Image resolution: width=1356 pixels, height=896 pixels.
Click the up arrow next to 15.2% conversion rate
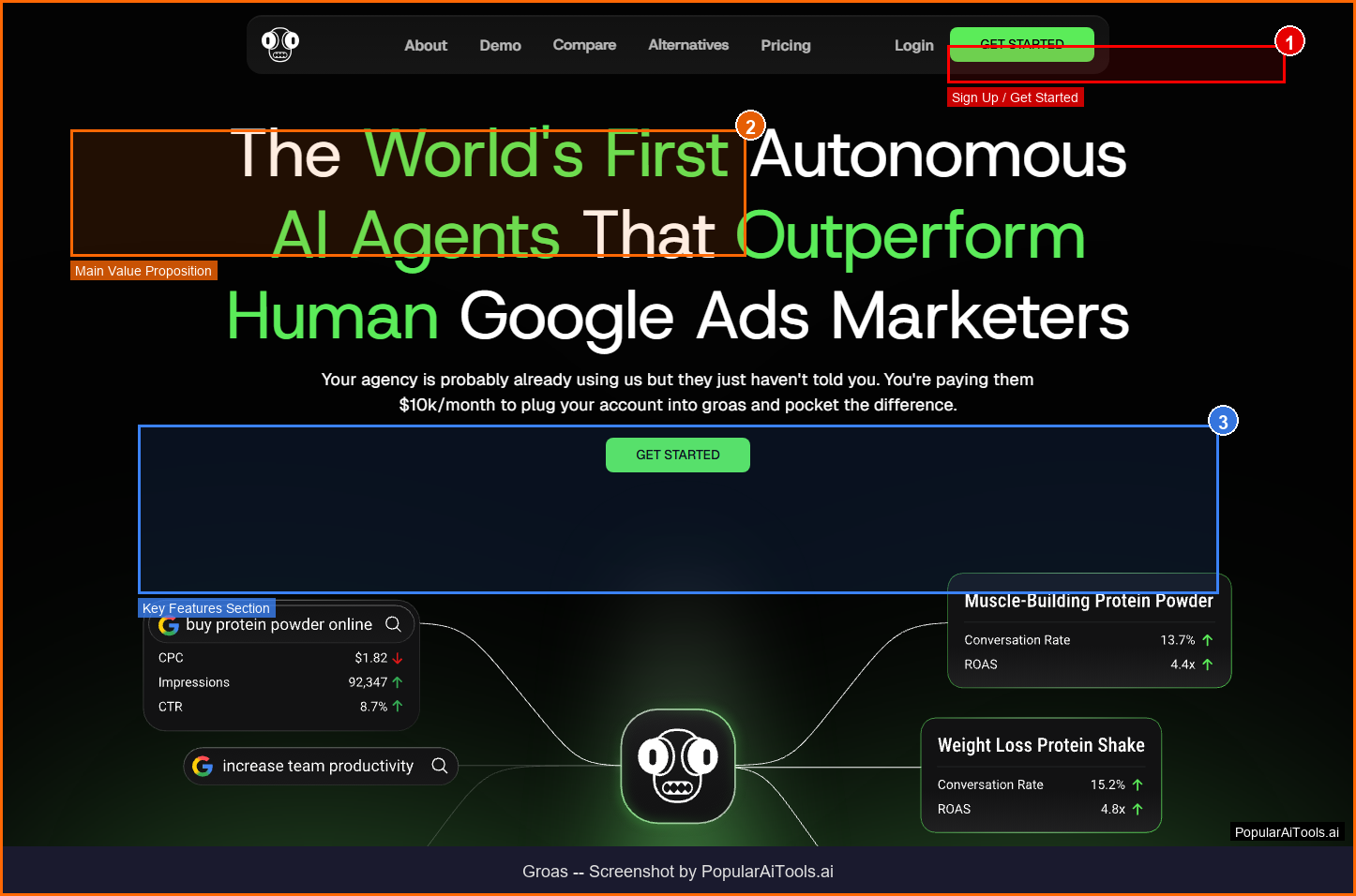tap(1138, 784)
